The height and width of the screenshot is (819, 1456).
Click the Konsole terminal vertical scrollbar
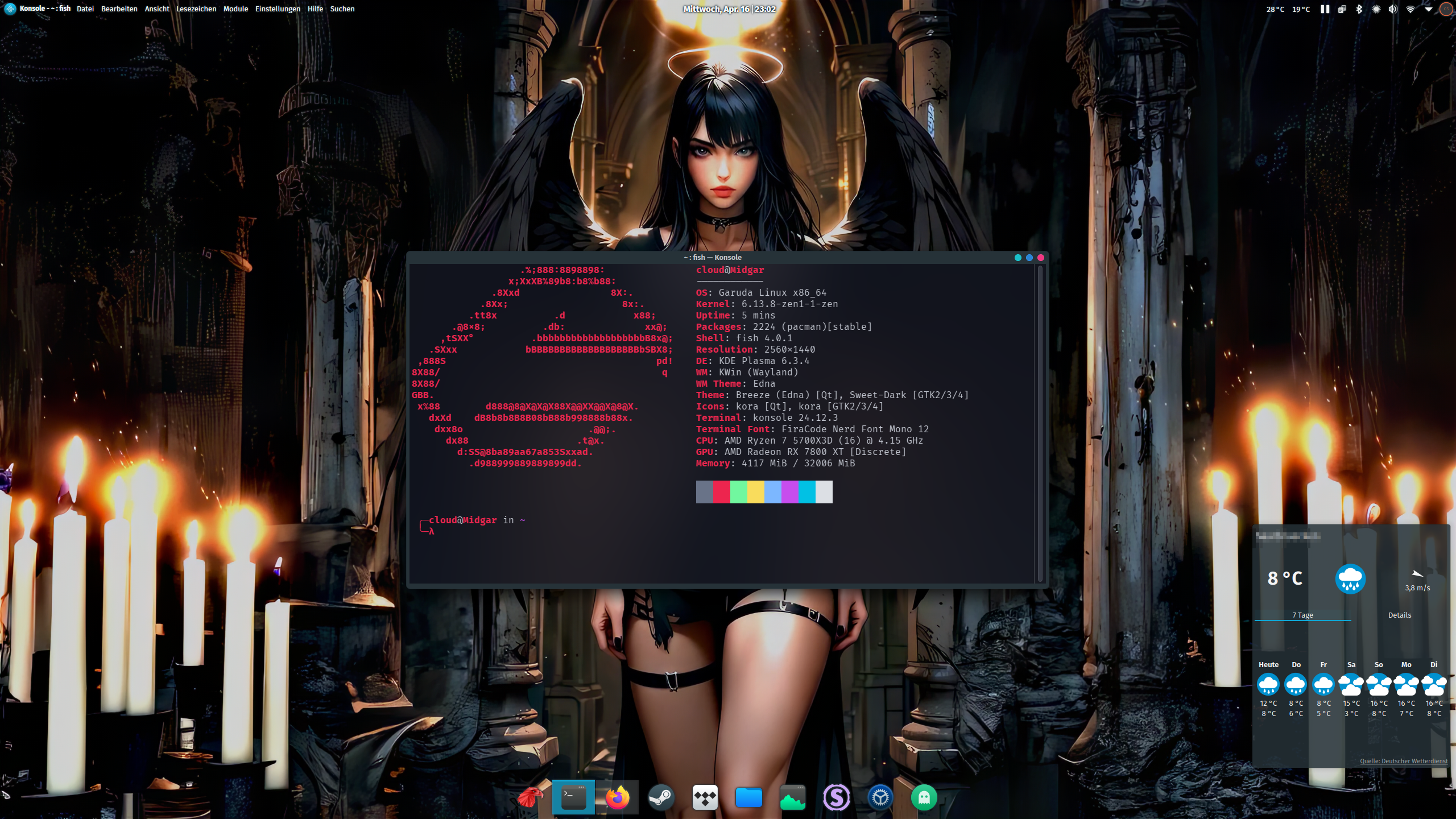tap(1040, 424)
